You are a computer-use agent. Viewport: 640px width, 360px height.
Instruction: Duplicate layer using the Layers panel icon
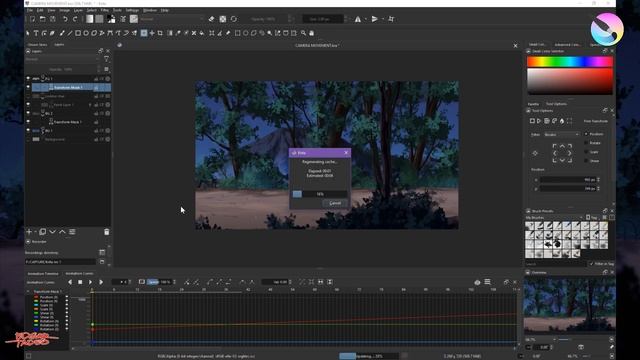(x=42, y=232)
